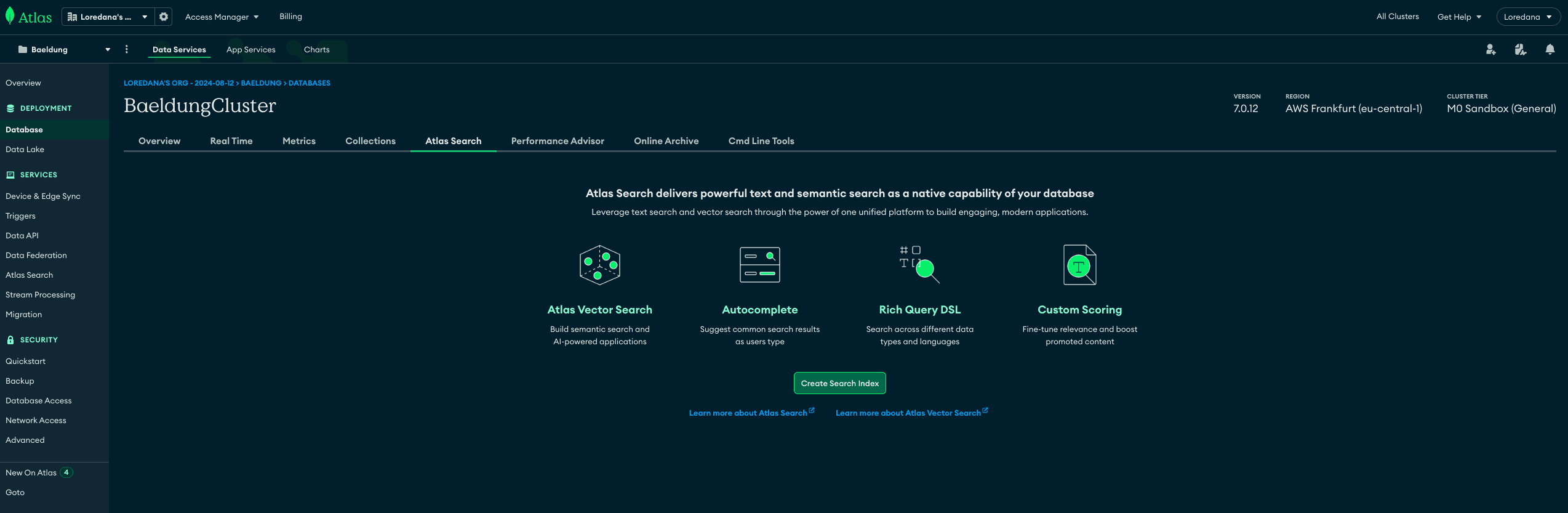Open project activity feed icon
This screenshot has width=1568, height=513.
(1521, 49)
